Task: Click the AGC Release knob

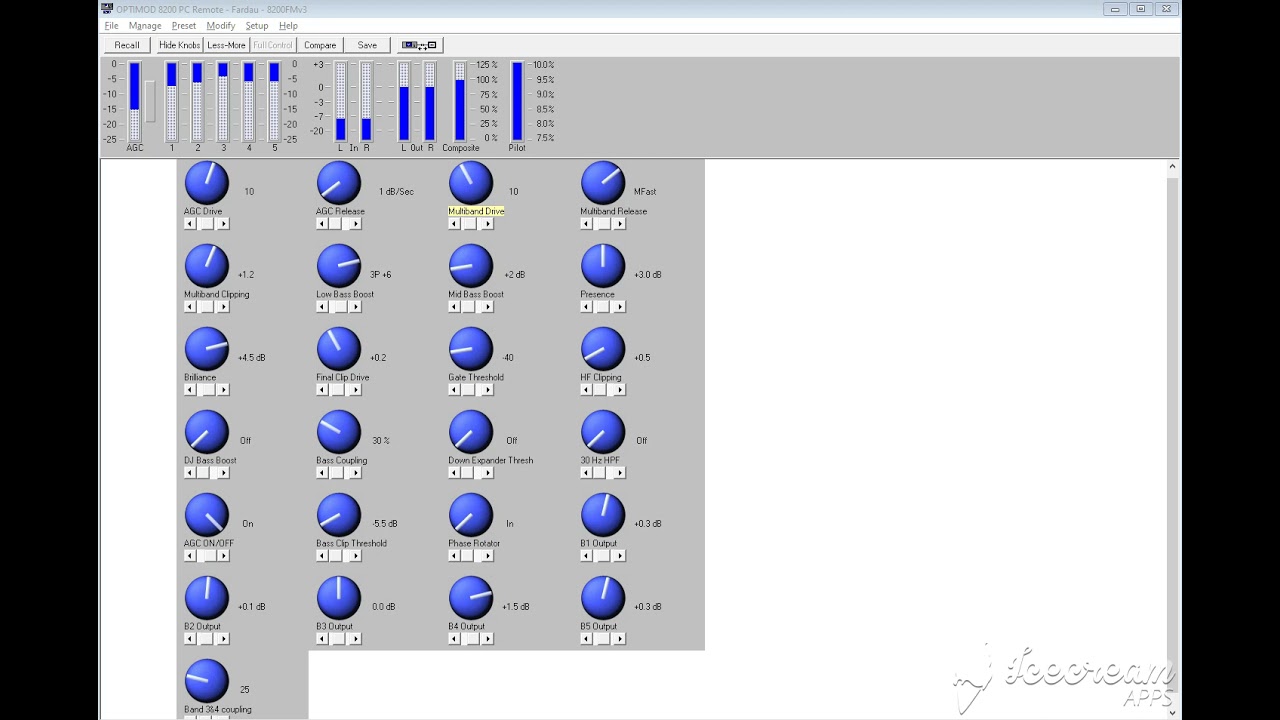Action: click(x=339, y=183)
